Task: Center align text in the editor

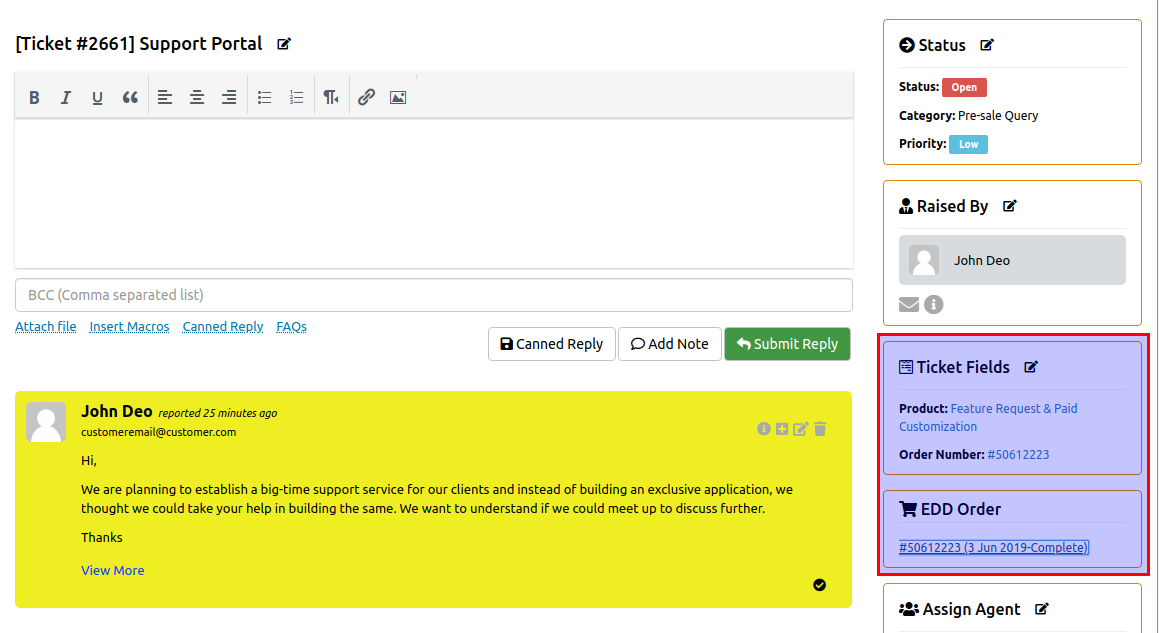Action: tap(197, 97)
